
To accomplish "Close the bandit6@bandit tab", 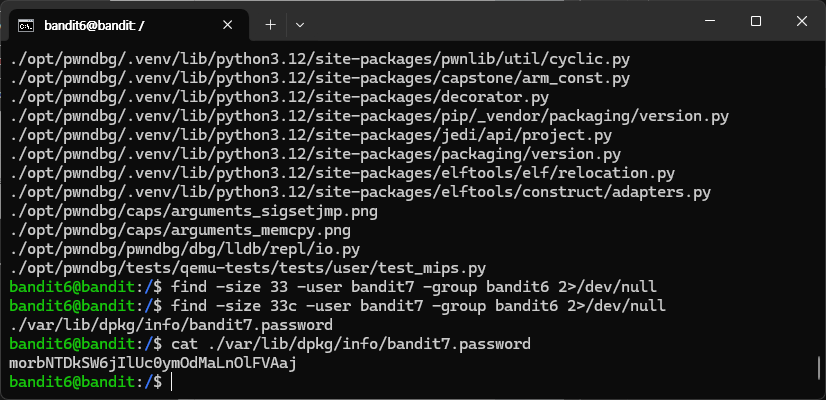I will 228,25.
